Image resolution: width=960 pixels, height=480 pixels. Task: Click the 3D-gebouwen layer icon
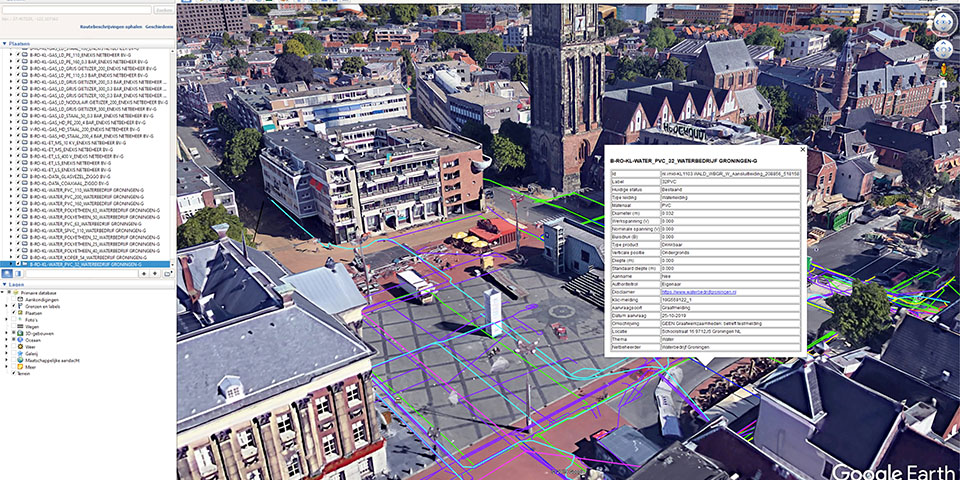click(x=20, y=333)
